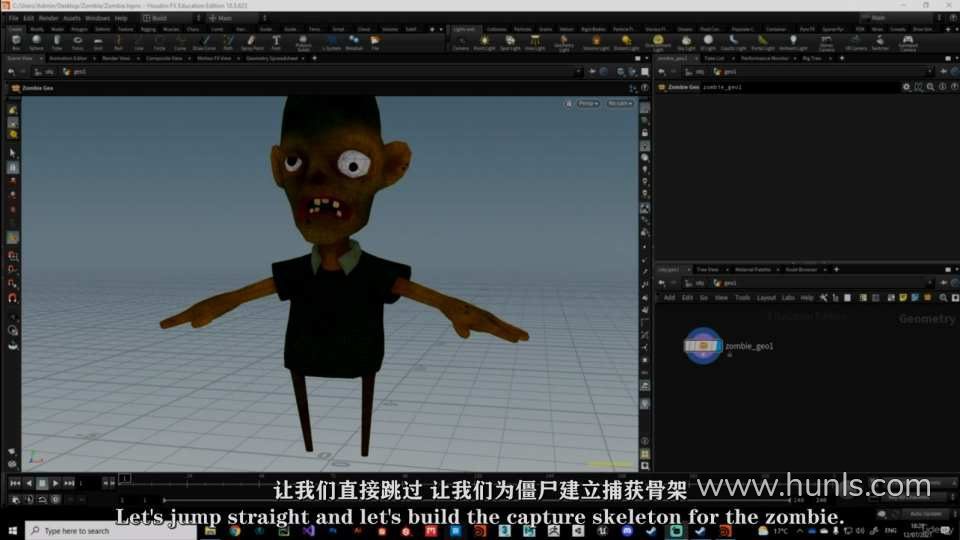Add a Point Light from the shelf

coord(484,42)
